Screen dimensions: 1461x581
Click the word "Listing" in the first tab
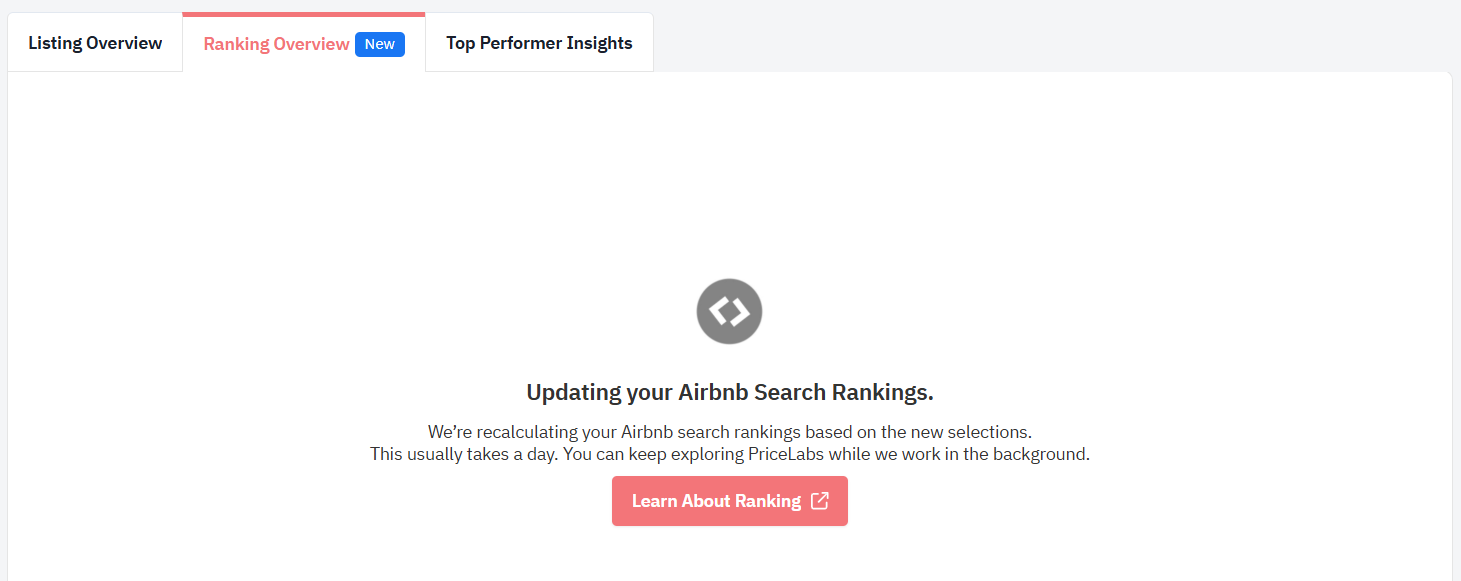pos(55,43)
